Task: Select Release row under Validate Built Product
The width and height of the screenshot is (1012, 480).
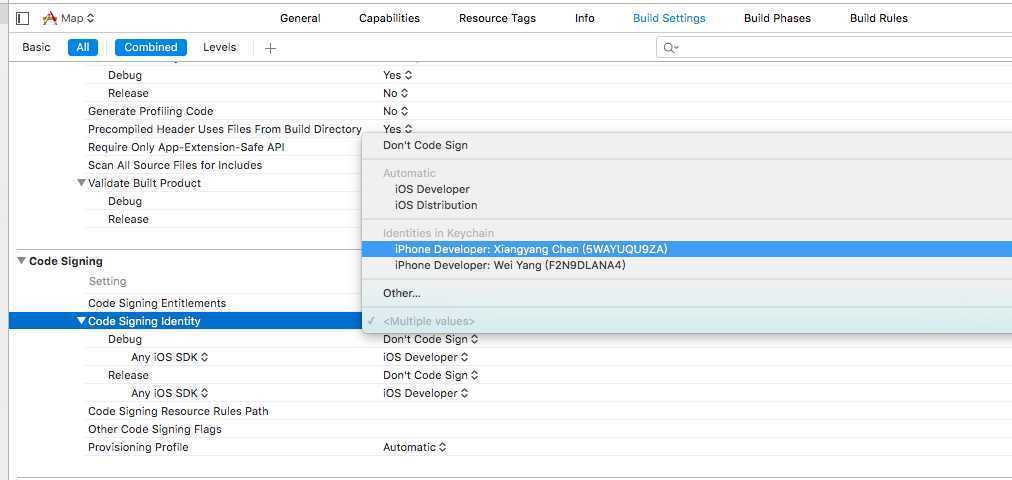Action: click(x=128, y=219)
